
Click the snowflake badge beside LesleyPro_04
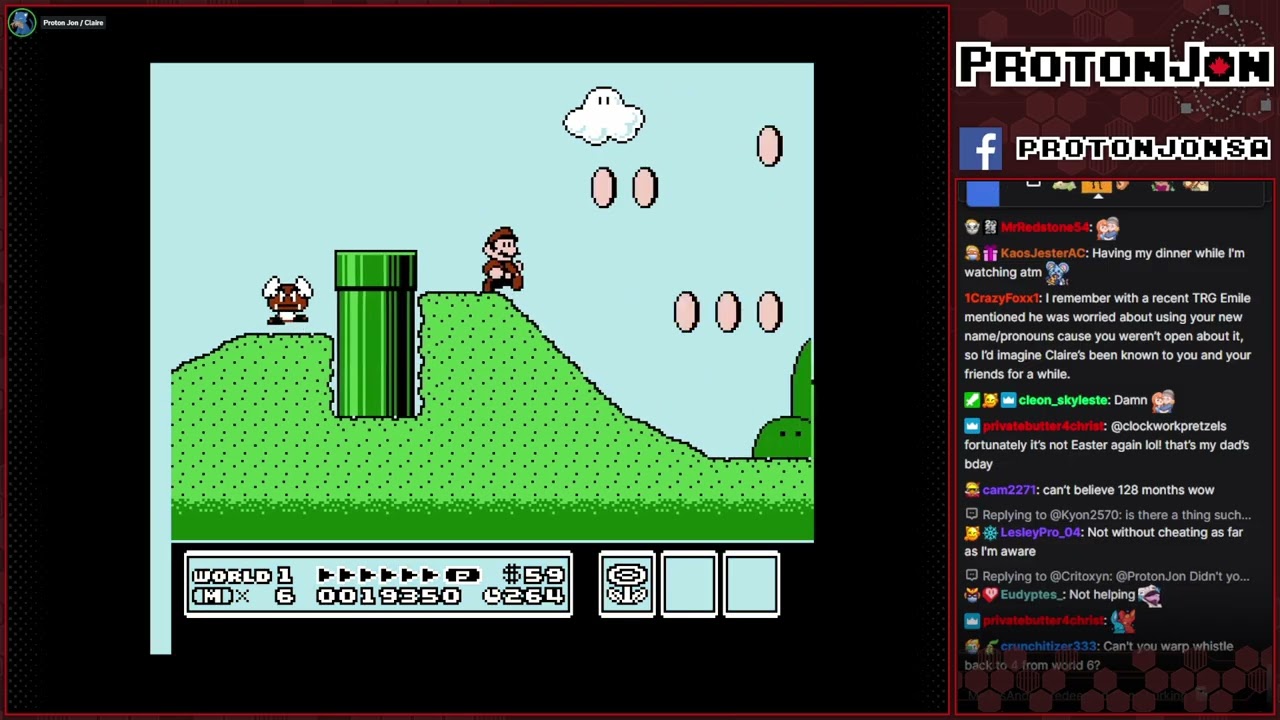coord(989,533)
